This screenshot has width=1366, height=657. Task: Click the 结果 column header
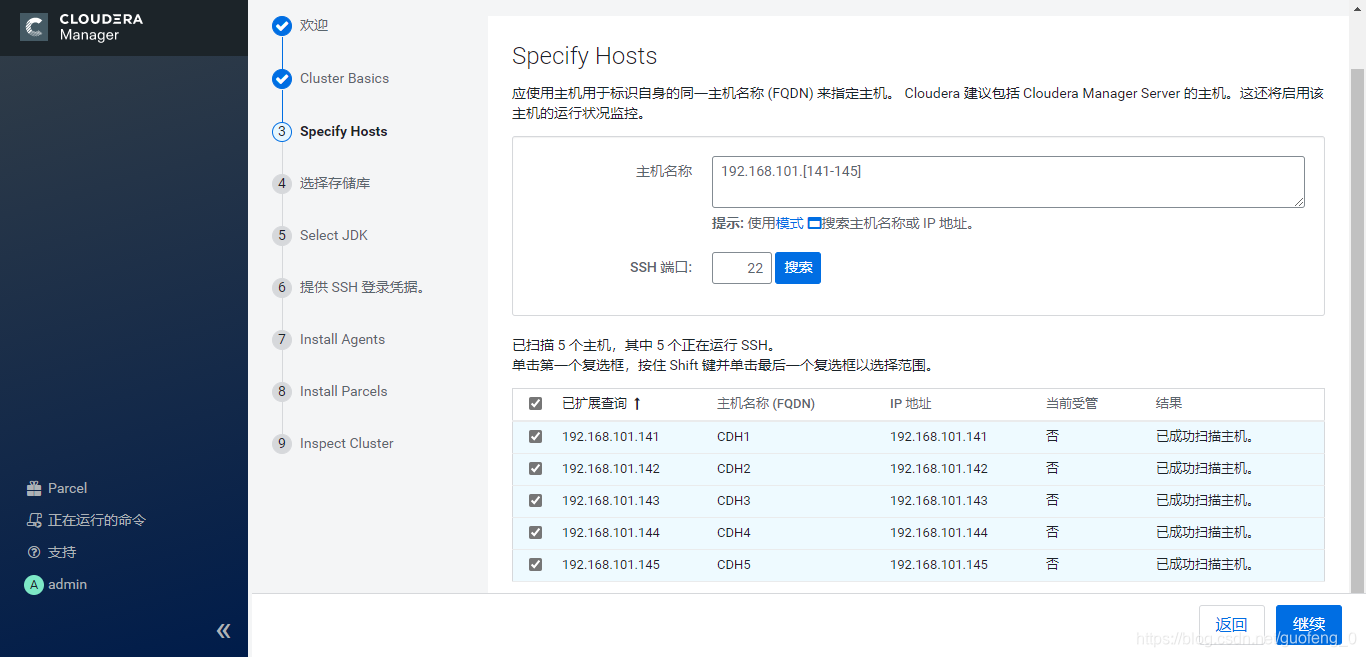[1169, 404]
